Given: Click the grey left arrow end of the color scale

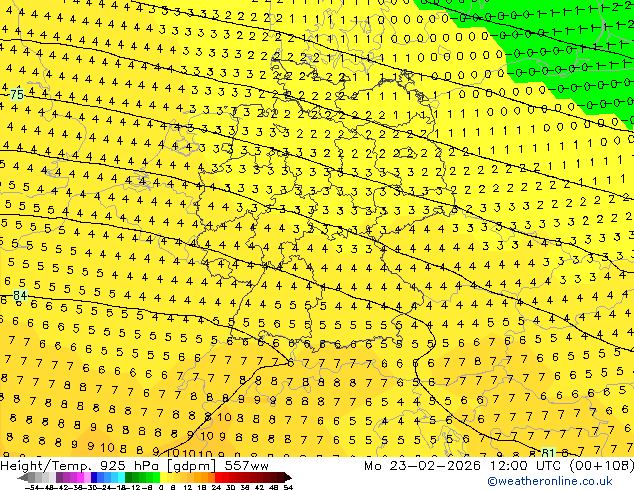Looking at the screenshot, I should [x=22, y=477].
